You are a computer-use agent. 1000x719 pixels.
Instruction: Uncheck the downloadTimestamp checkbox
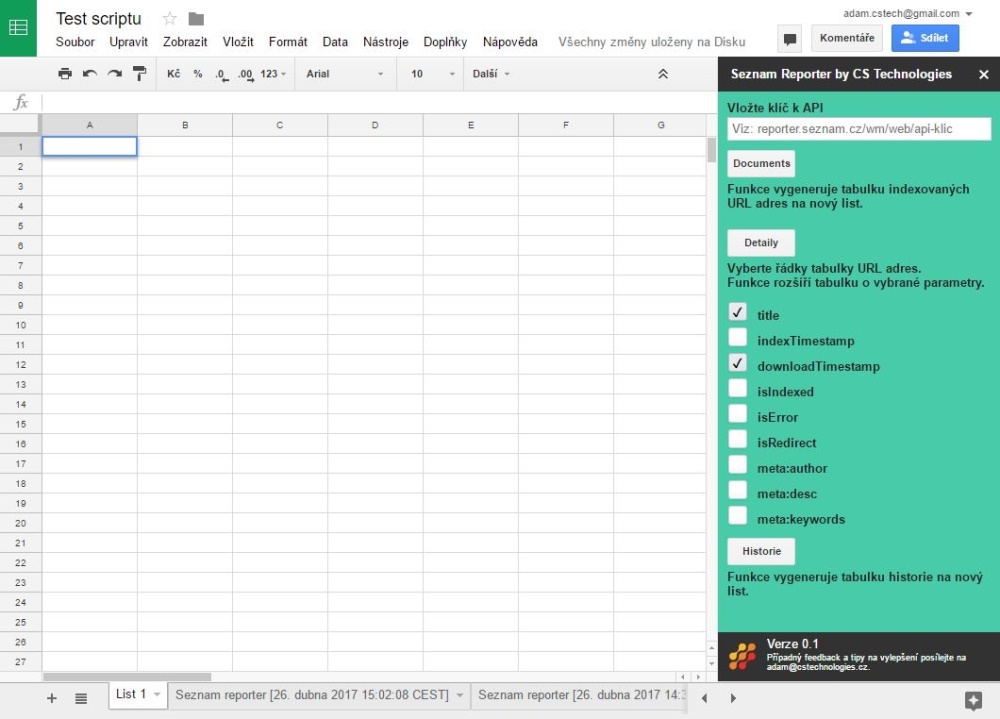737,362
